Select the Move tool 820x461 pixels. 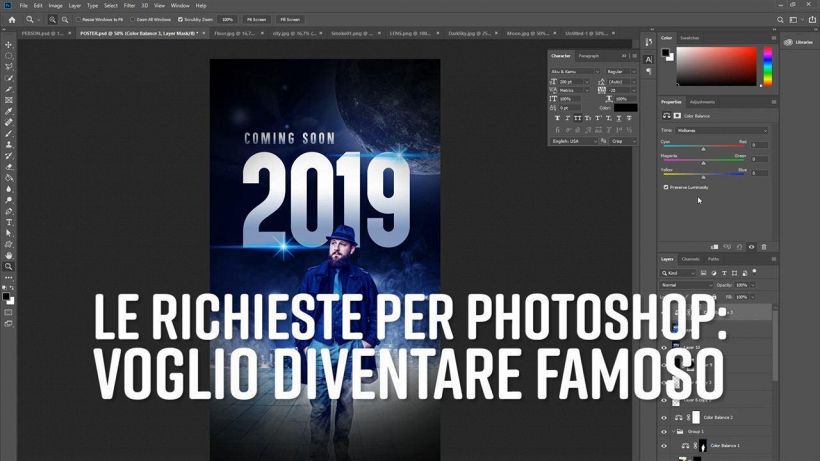9,45
